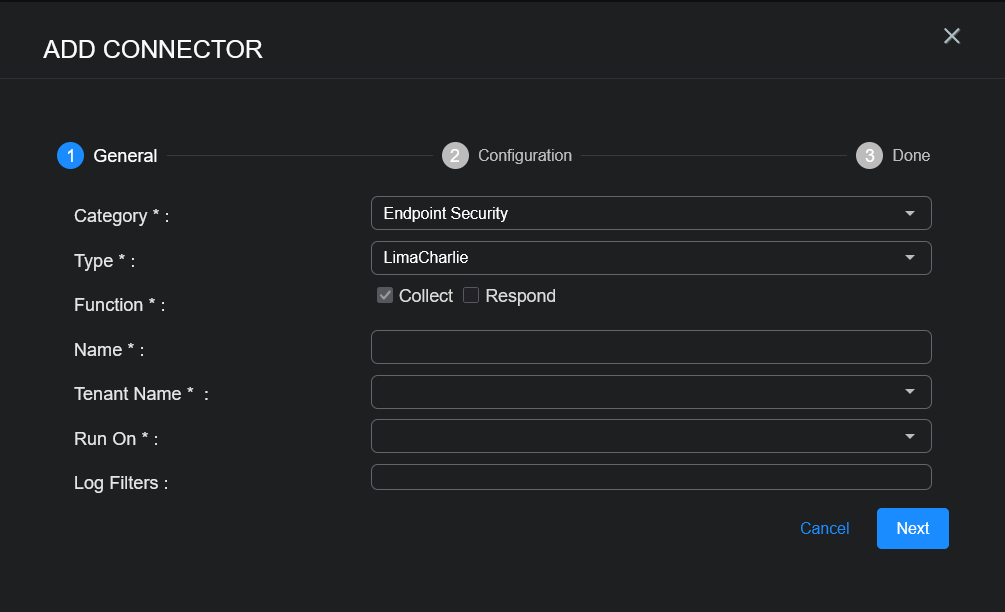Click the Tenant Name dropdown arrow icon
Image resolution: width=1005 pixels, height=612 pixels.
click(909, 392)
